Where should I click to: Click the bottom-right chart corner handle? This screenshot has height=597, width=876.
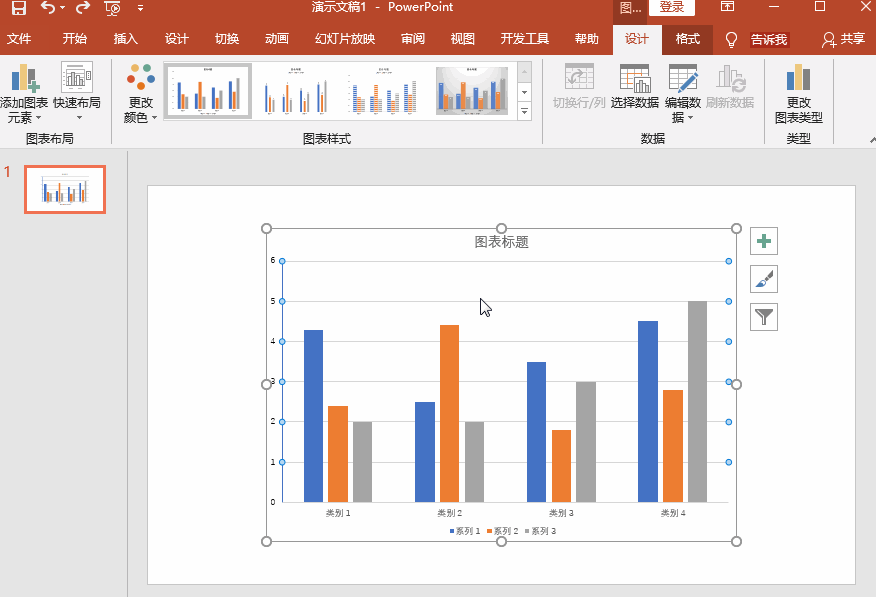[x=736, y=541]
